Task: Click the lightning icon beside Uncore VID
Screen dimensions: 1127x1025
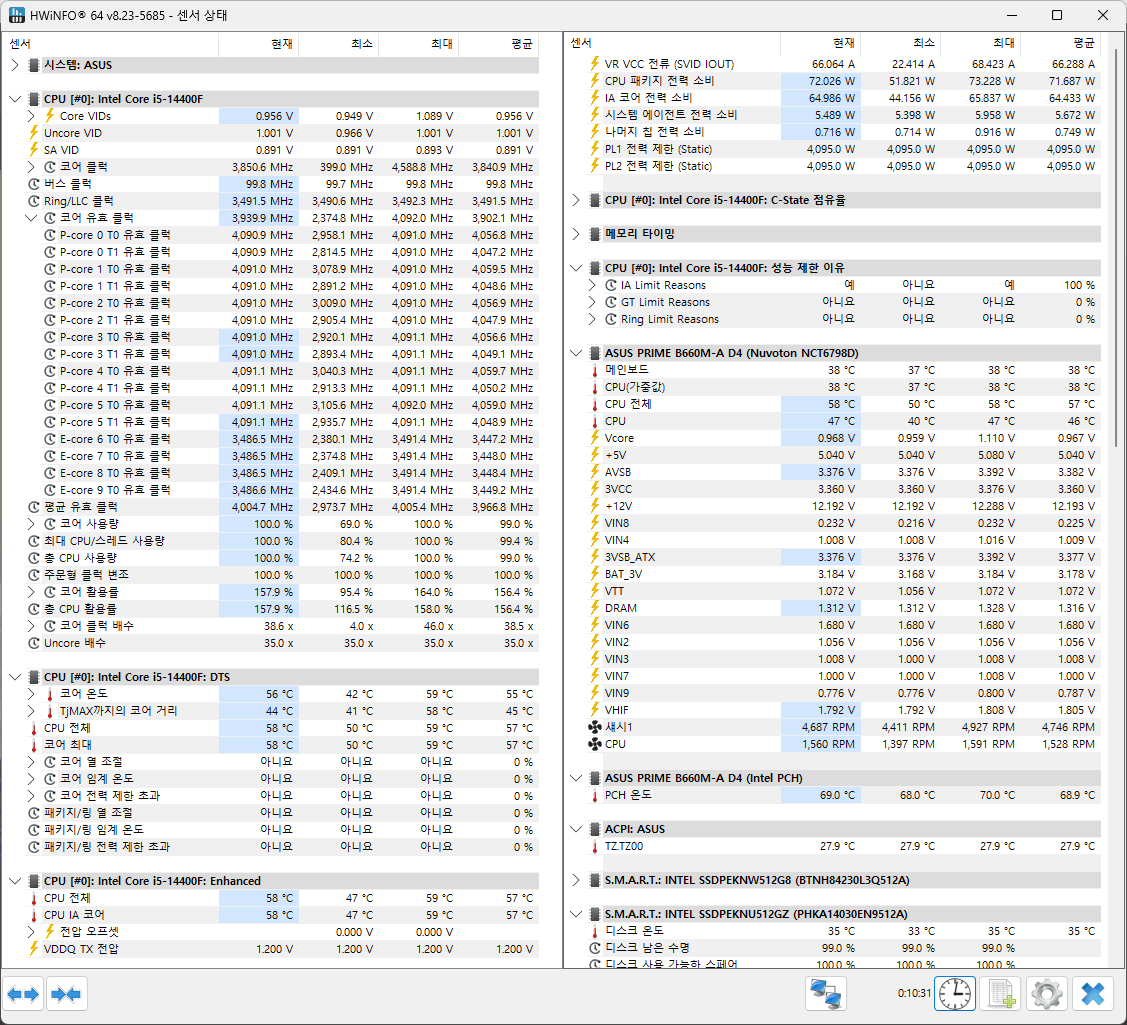Action: coord(33,133)
